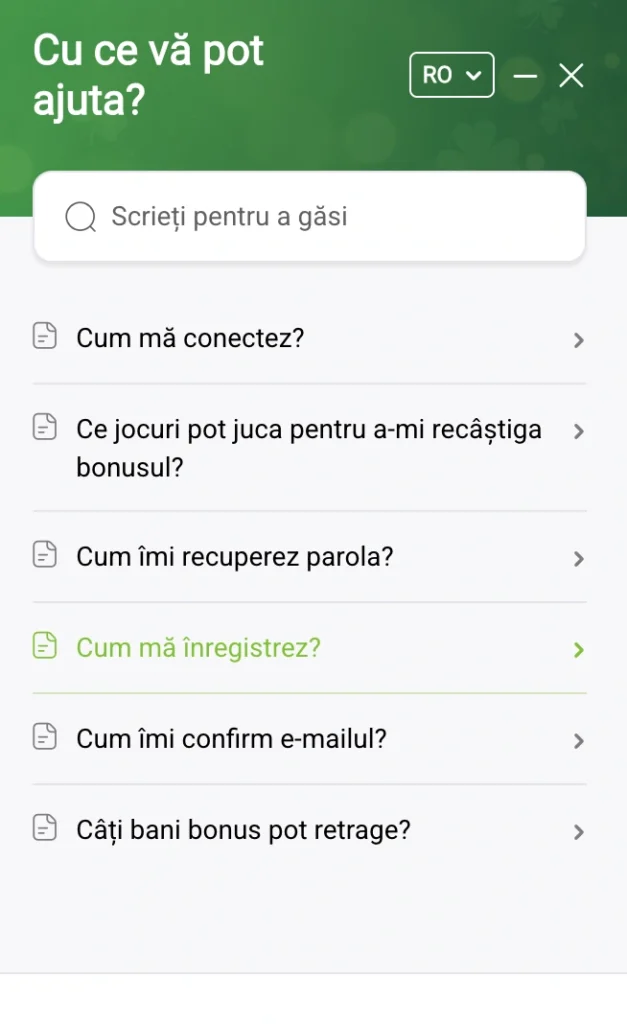Image resolution: width=627 pixels, height=1024 pixels.
Task: Click the green article icon beside "Cum mă înregistrez?"
Action: coord(43,645)
